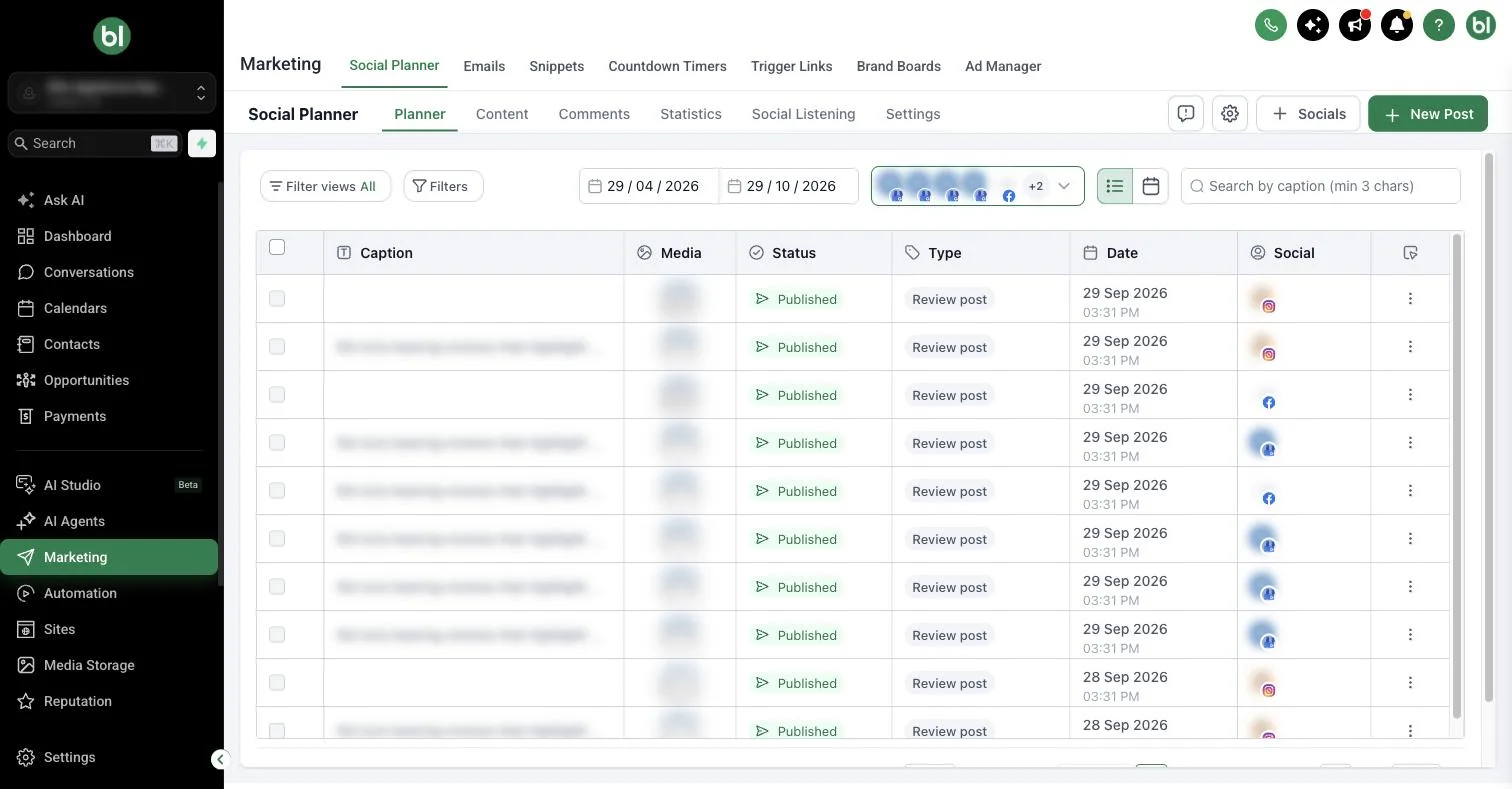Open Social Planner gear settings icon

pyautogui.click(x=1230, y=114)
